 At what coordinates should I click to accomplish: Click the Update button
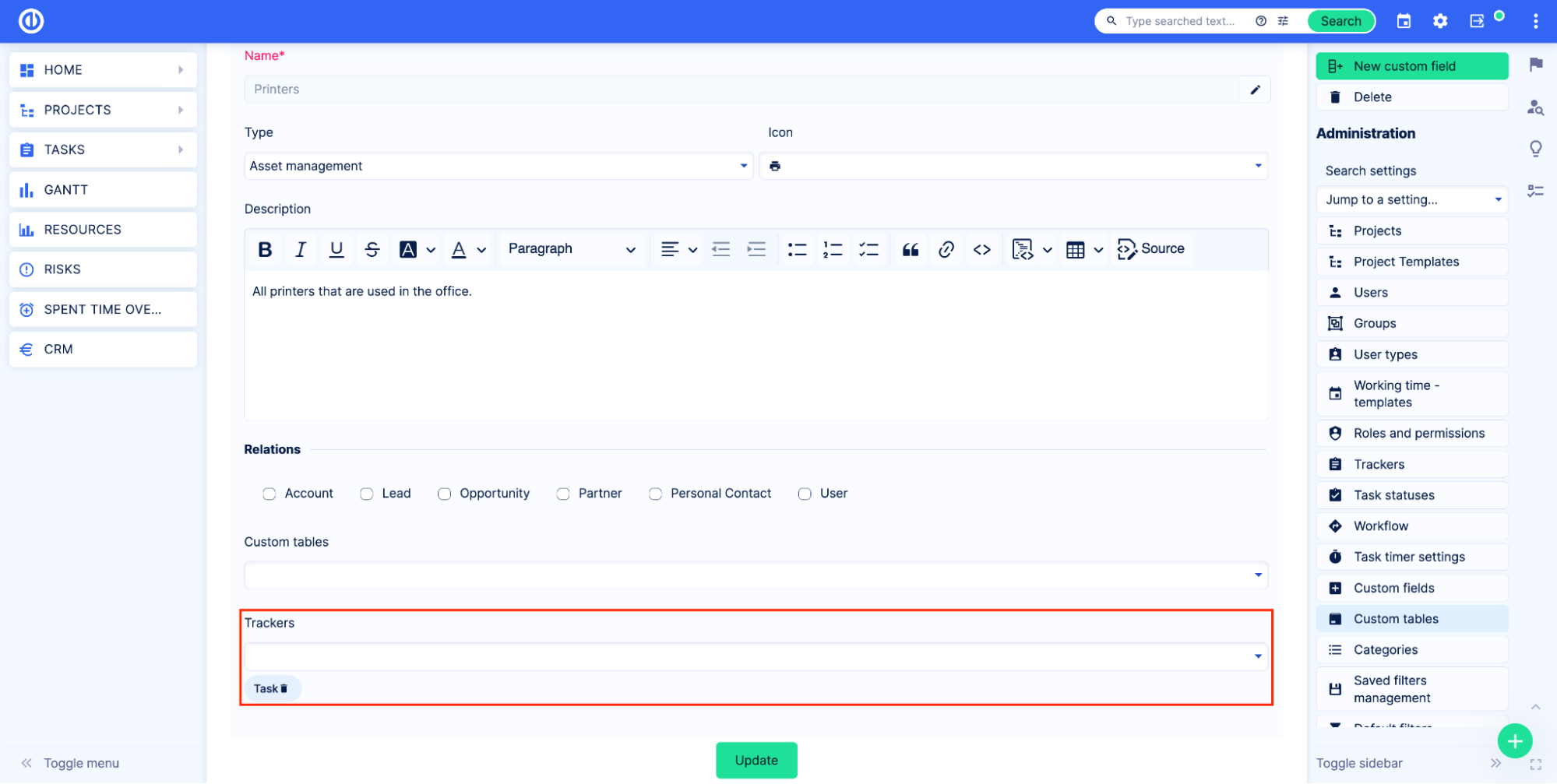[756, 760]
